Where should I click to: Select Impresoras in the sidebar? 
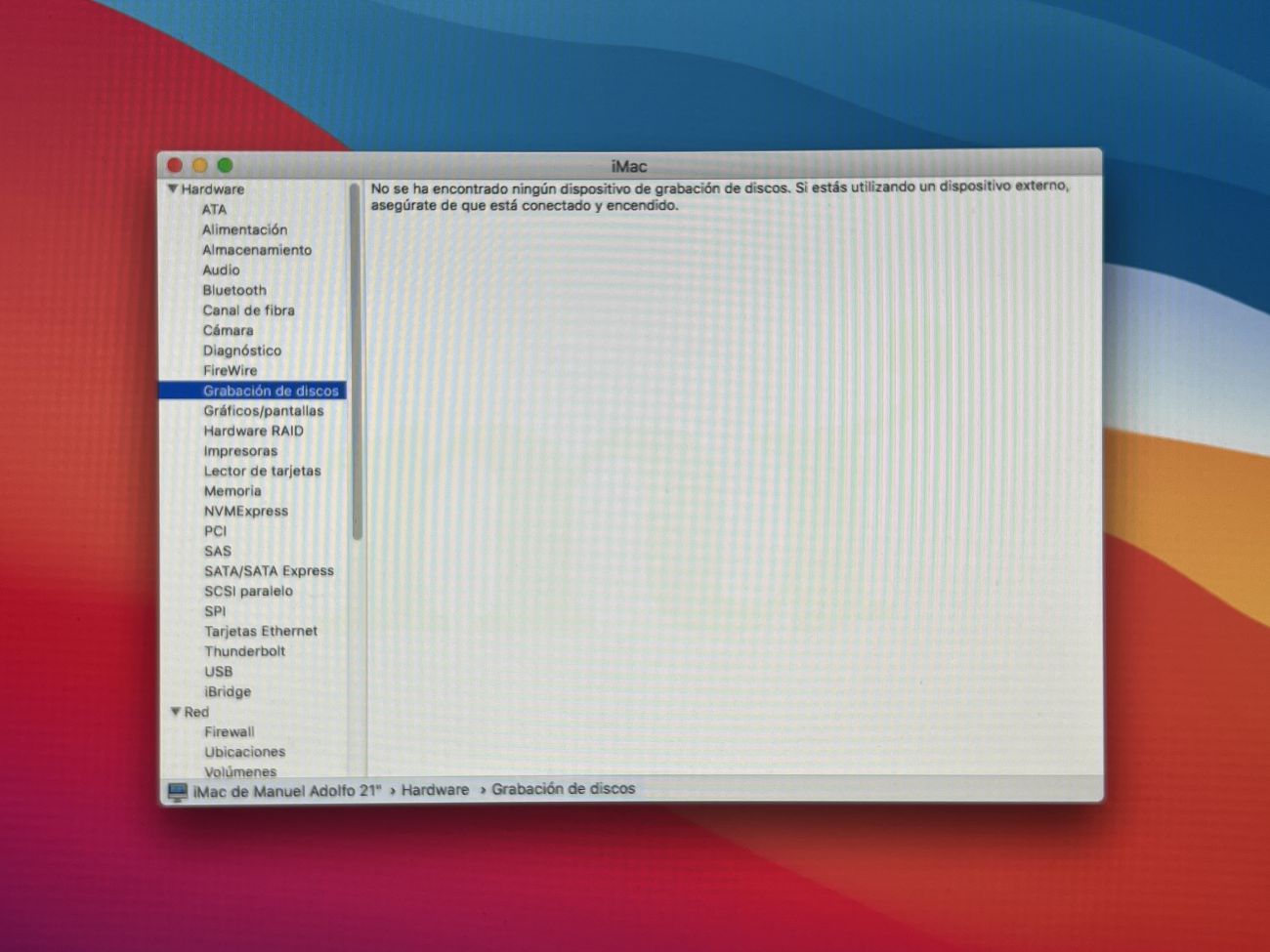240,451
